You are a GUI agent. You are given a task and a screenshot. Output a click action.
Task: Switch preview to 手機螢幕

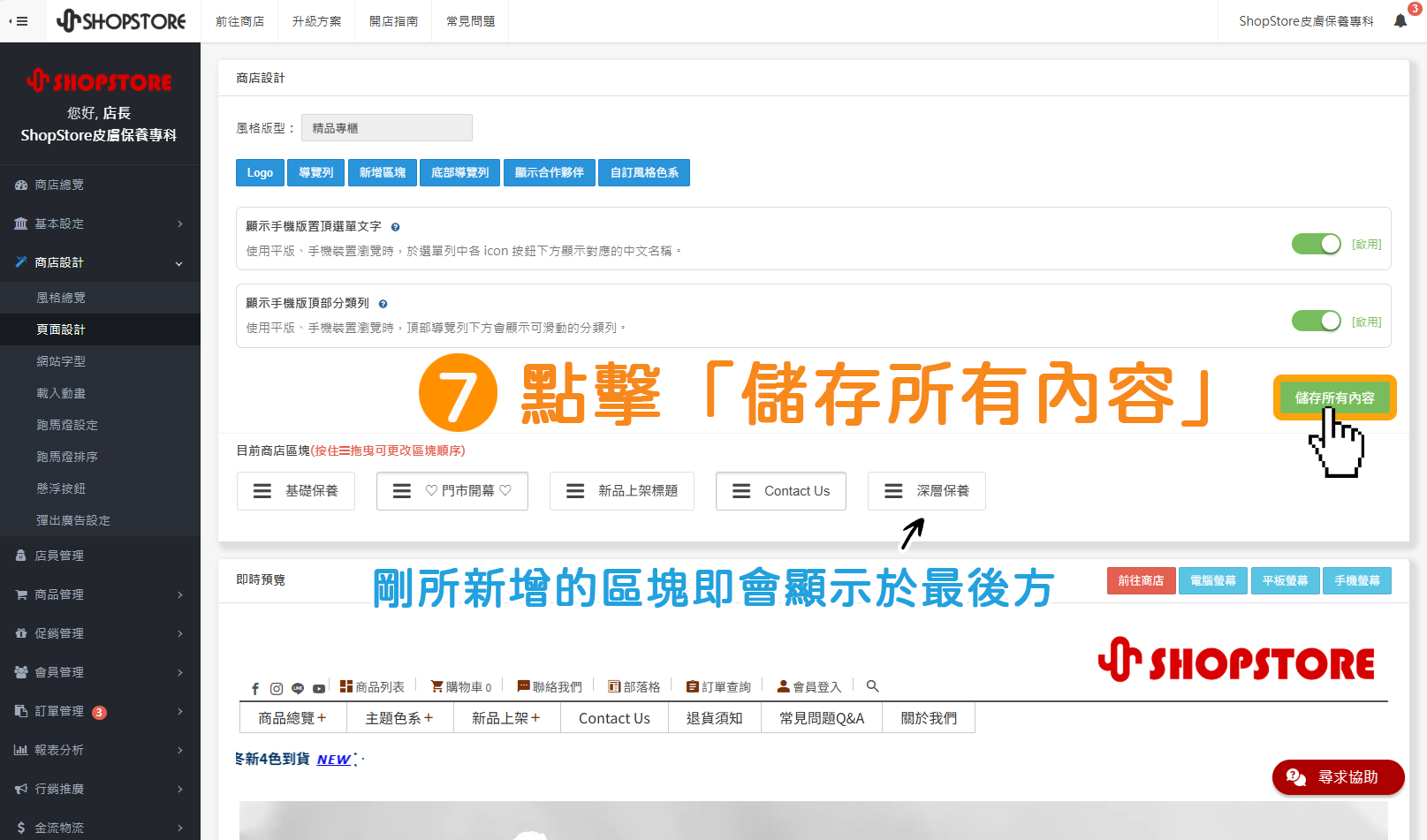click(x=1357, y=581)
